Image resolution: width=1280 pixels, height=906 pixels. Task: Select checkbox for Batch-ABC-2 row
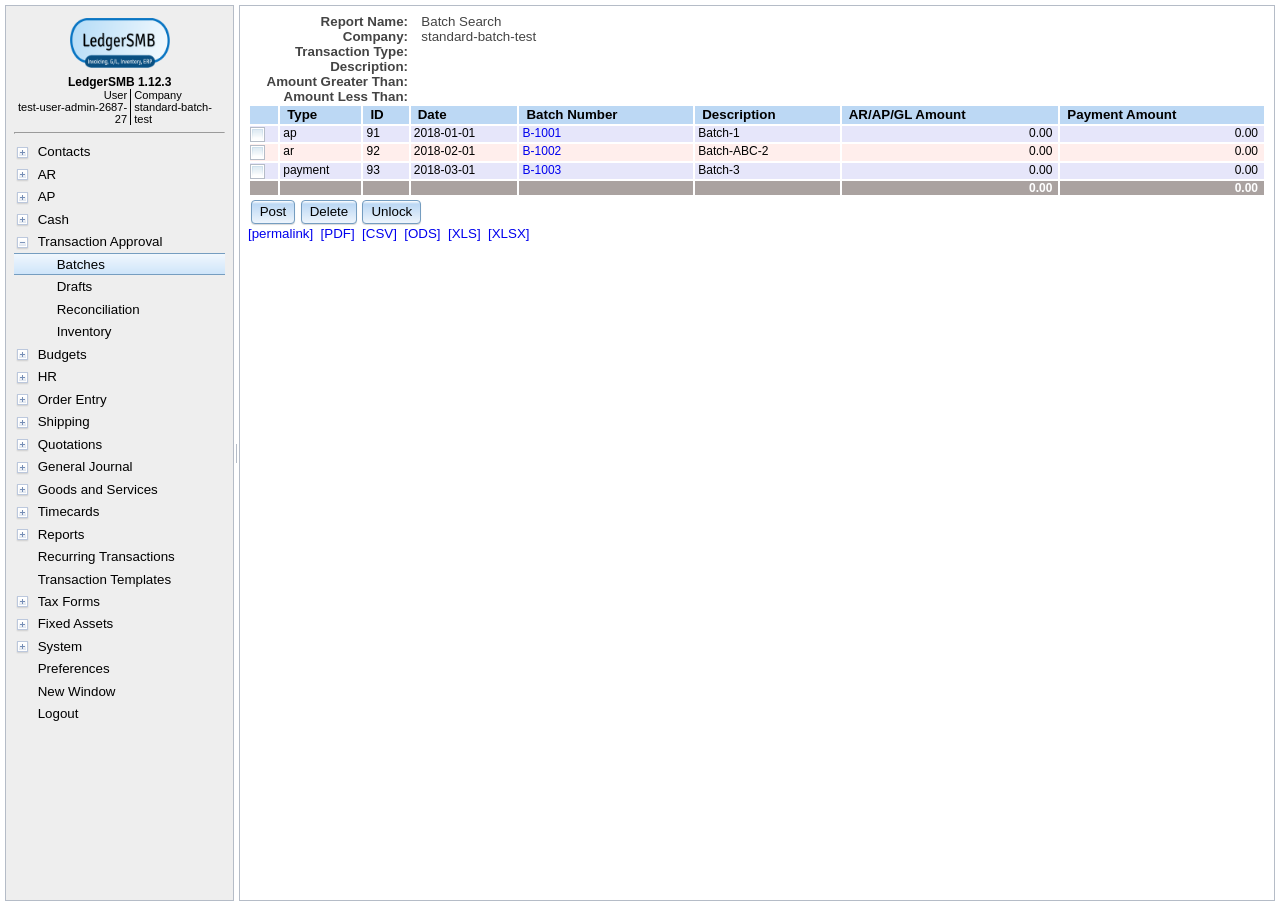(258, 152)
